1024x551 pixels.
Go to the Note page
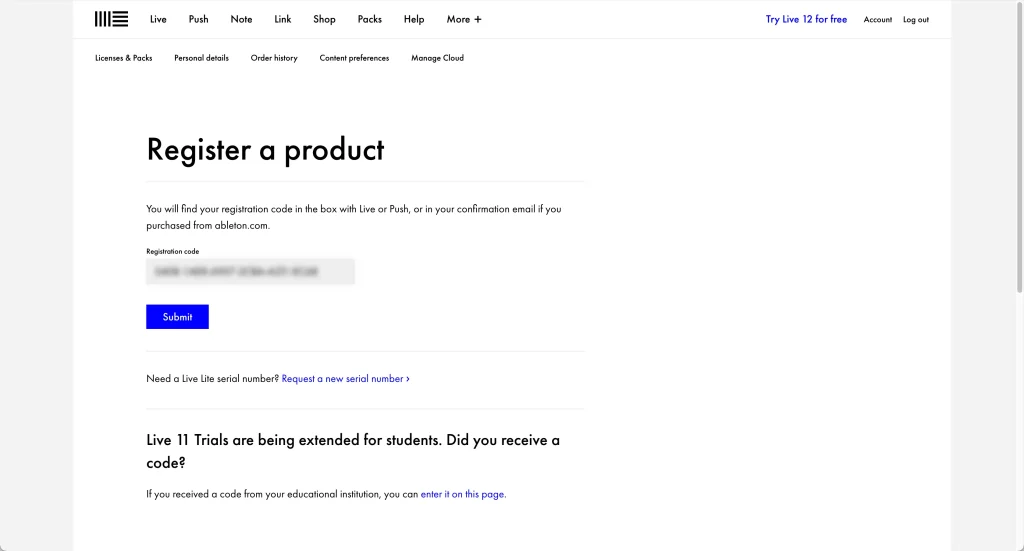241,19
